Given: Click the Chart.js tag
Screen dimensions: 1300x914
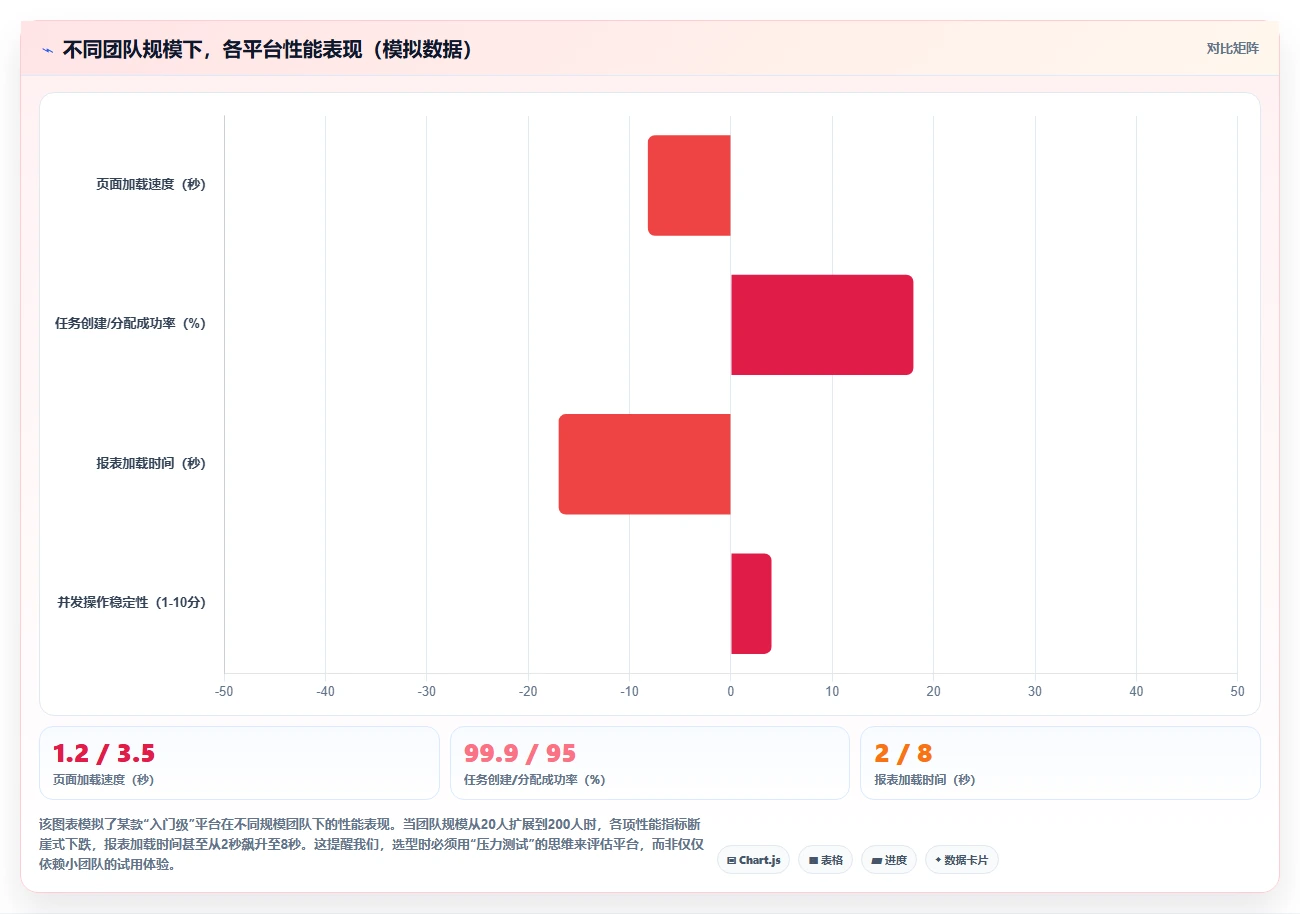Looking at the screenshot, I should click(x=753, y=860).
